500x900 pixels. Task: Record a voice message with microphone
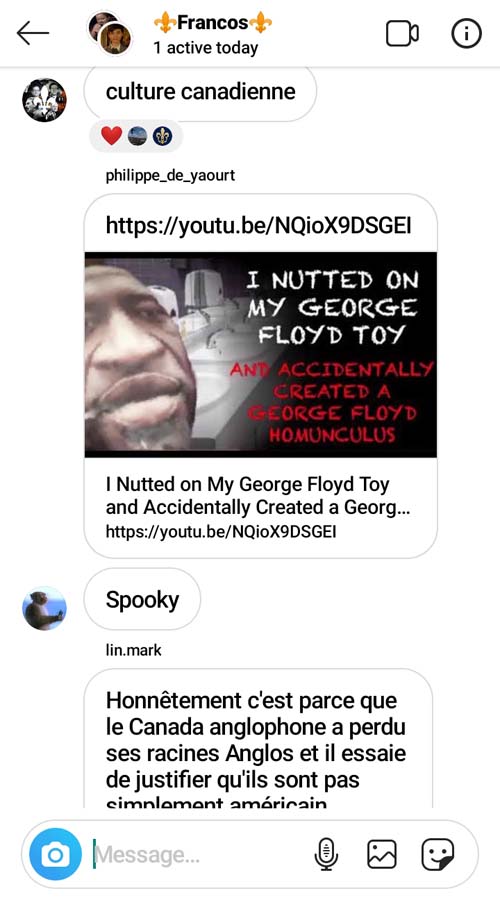pos(326,854)
